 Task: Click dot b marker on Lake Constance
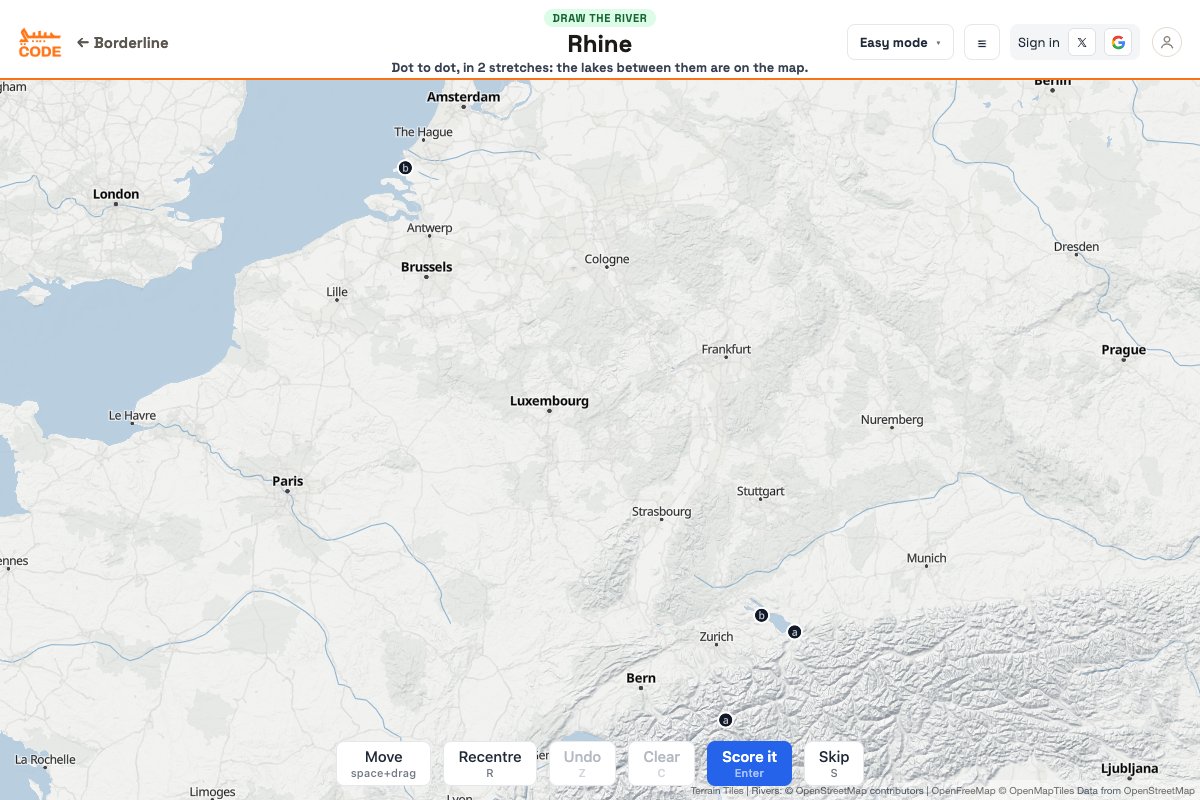click(761, 616)
